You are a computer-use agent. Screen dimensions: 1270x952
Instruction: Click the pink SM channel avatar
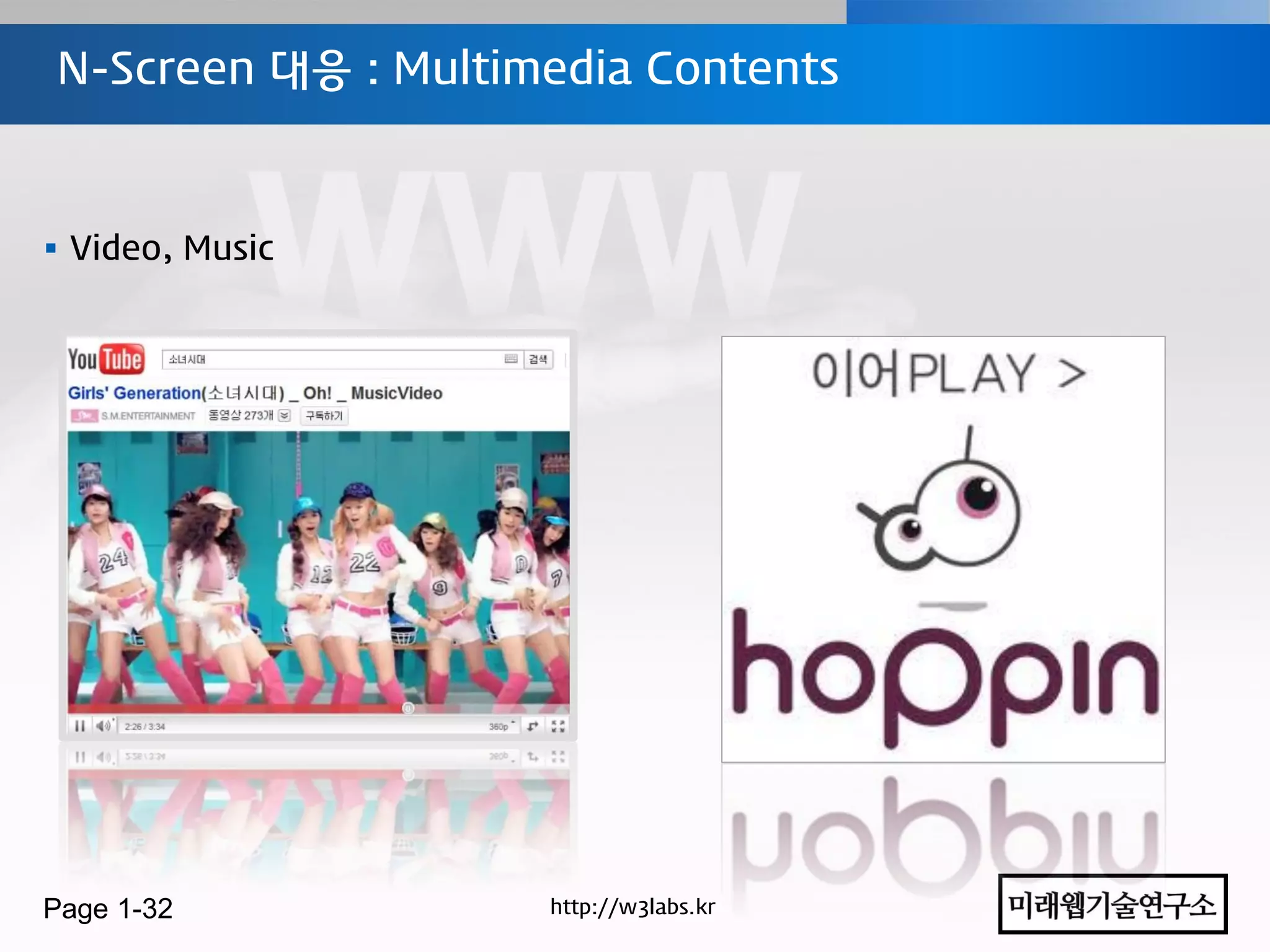(x=84, y=415)
